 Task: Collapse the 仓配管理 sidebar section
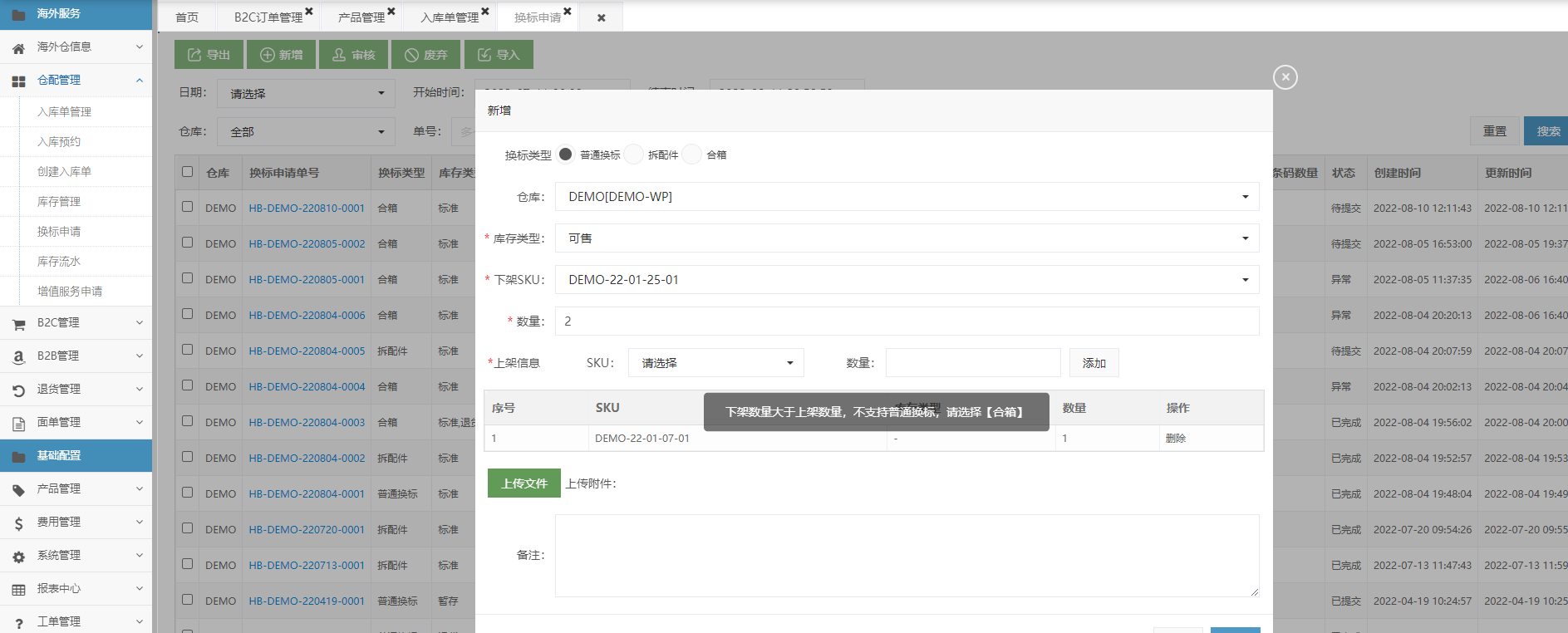pos(140,81)
